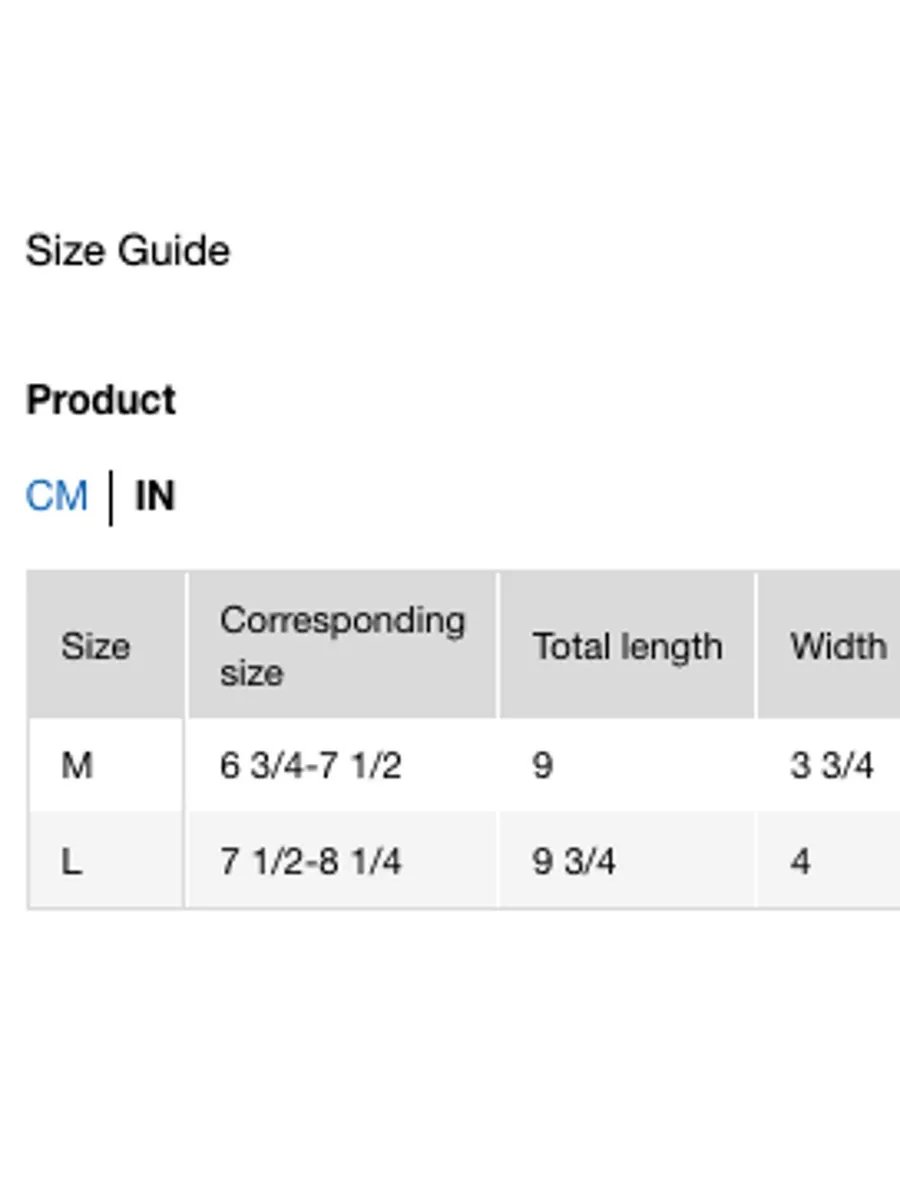The height and width of the screenshot is (1196, 900).
Task: Click the Width column header
Action: (x=829, y=645)
